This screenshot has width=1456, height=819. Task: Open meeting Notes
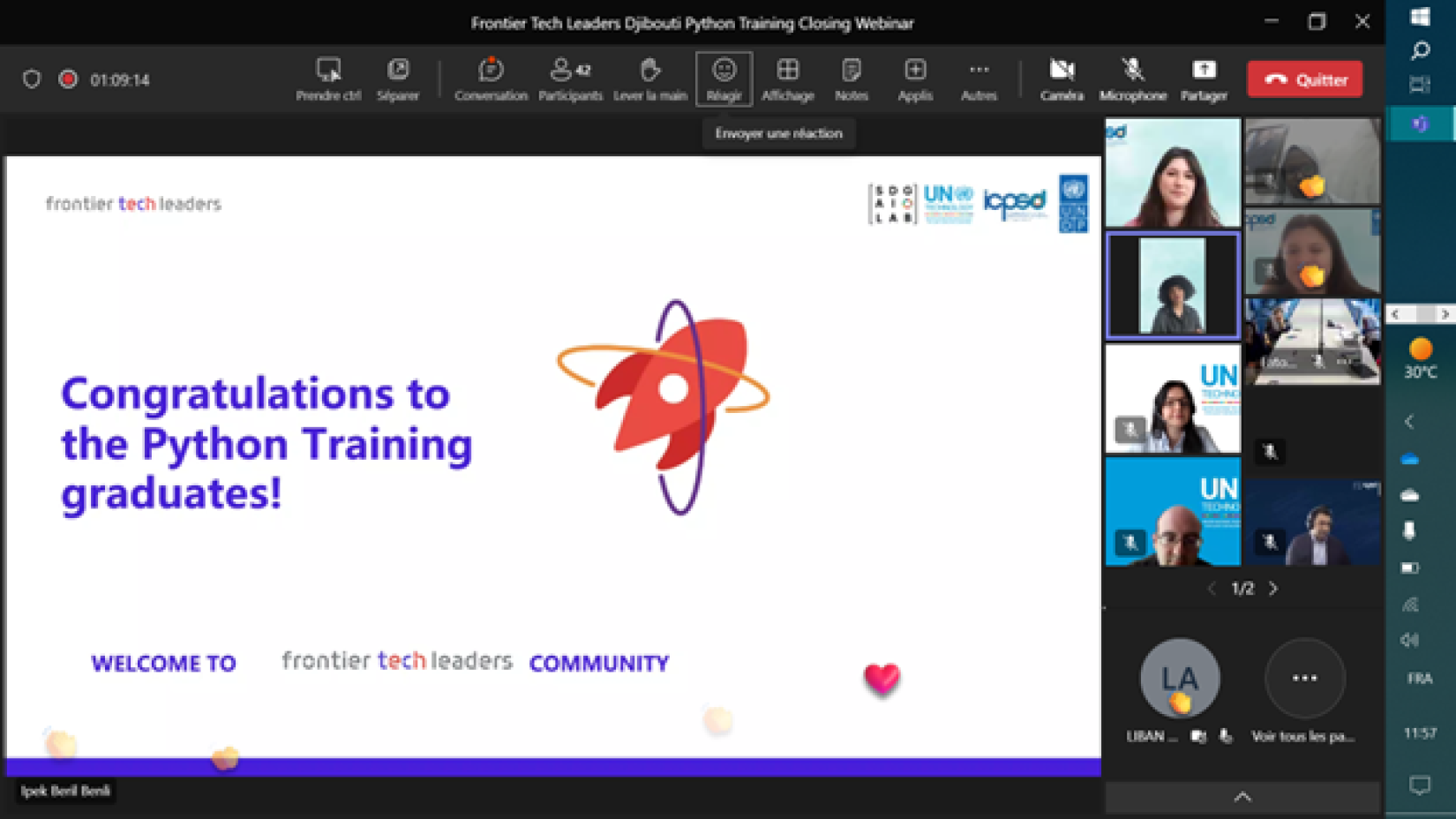tap(852, 79)
